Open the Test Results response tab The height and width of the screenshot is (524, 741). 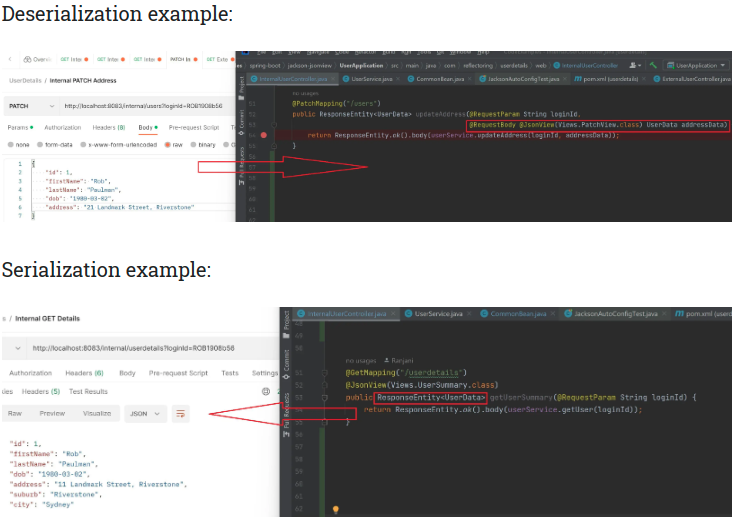[88, 392]
